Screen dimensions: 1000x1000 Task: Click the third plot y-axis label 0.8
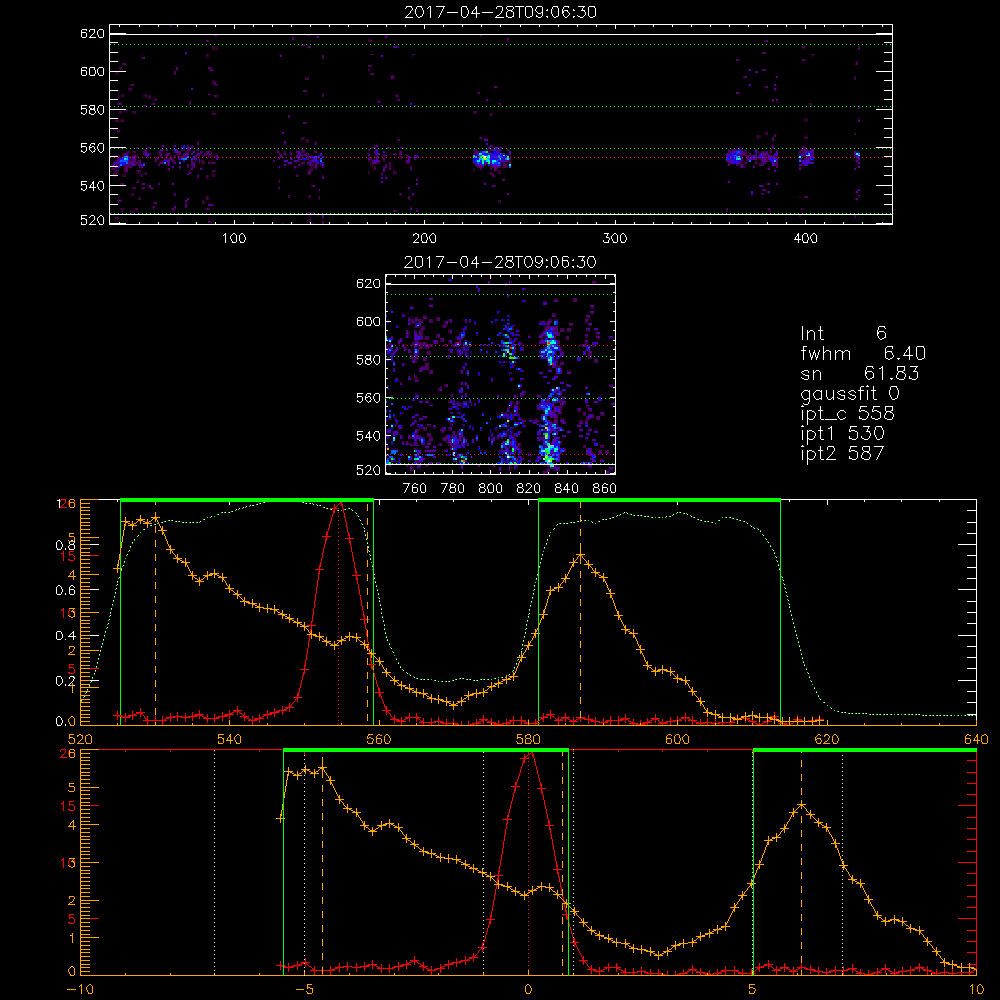click(65, 545)
